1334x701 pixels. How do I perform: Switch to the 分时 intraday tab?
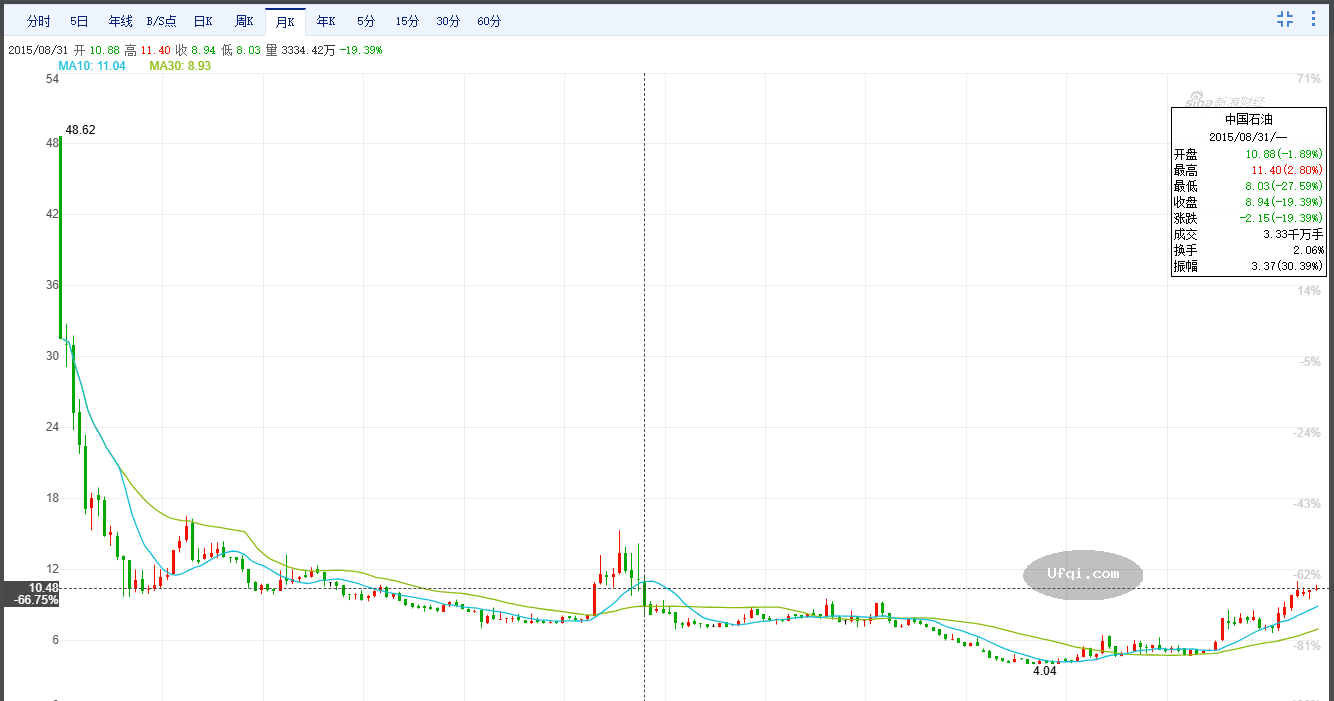point(39,21)
